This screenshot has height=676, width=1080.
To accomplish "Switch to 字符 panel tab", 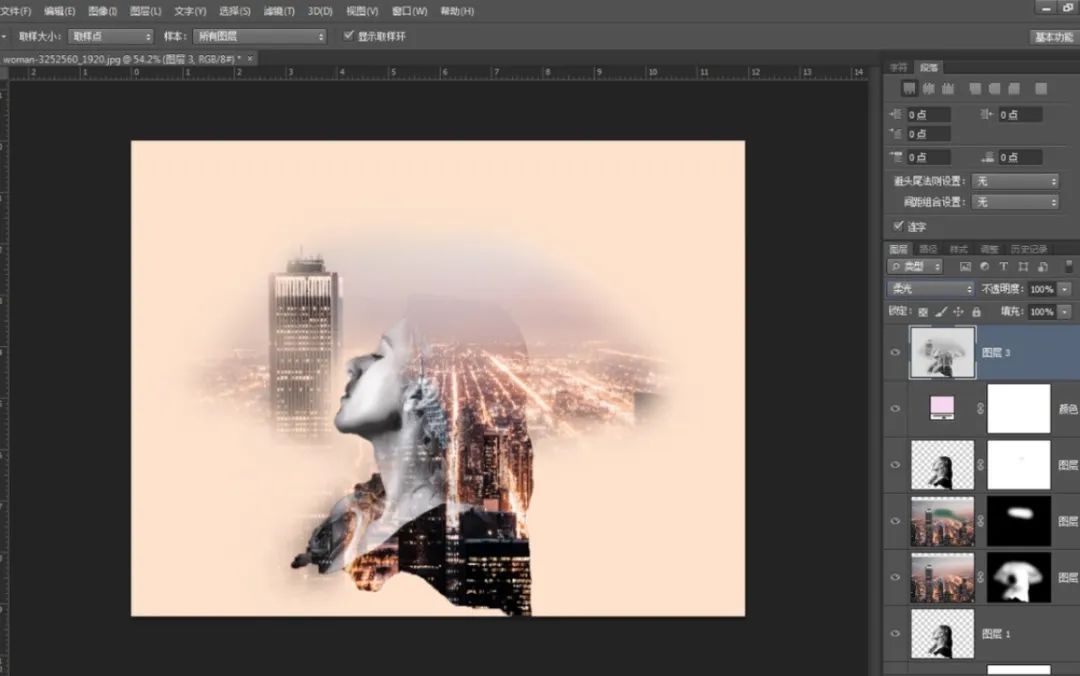I will coord(898,68).
